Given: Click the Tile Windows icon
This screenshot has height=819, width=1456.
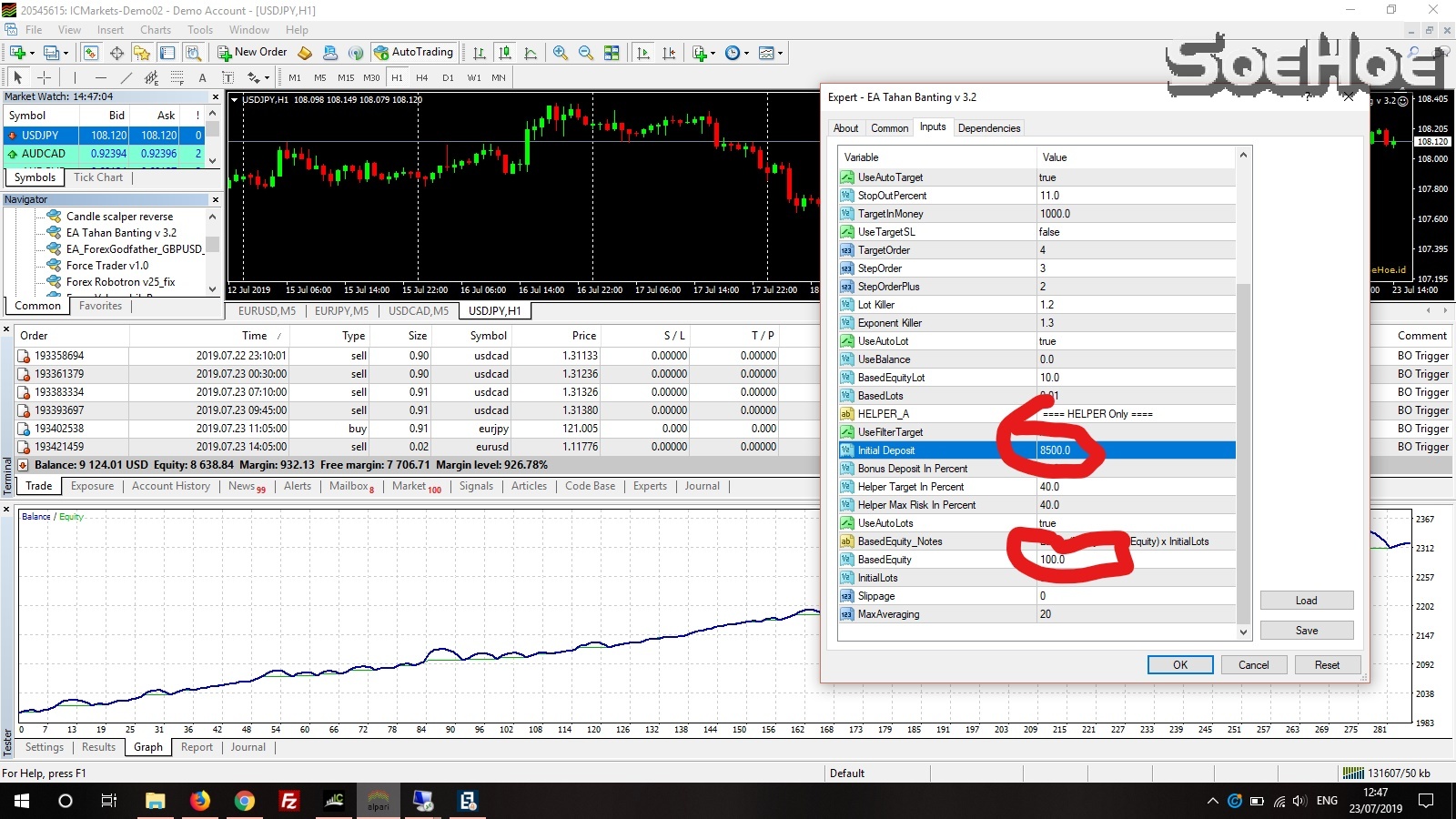Looking at the screenshot, I should (x=612, y=52).
